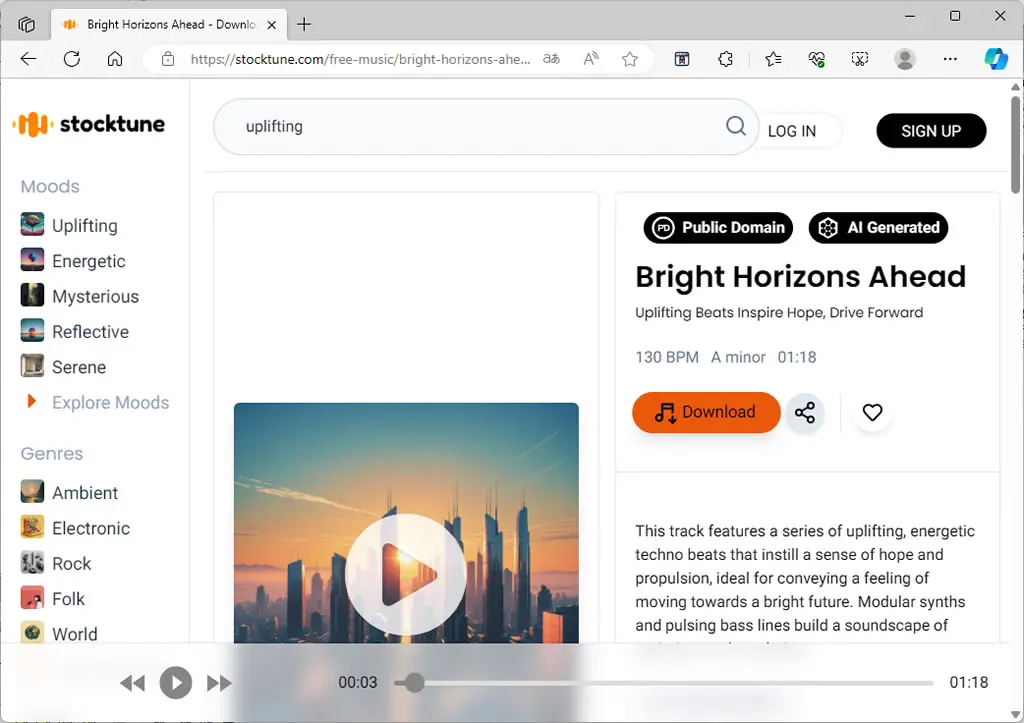
Task: Open the Copilot icon in the Edge toolbar
Action: 995,59
